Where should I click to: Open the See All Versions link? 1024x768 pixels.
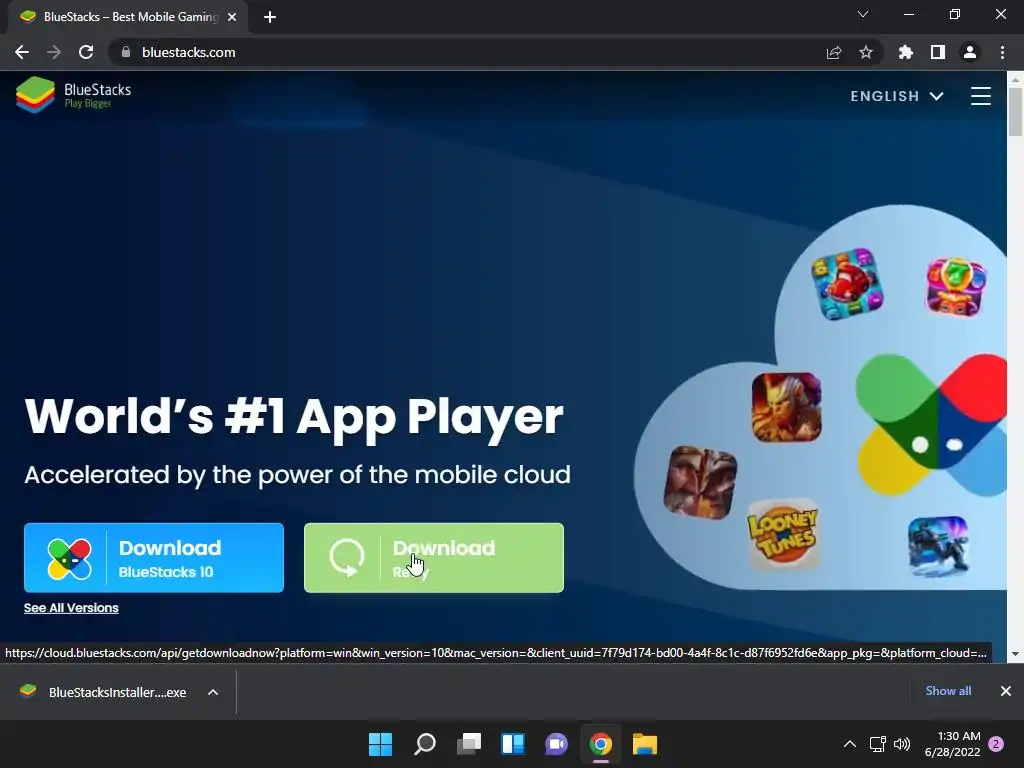coord(71,608)
